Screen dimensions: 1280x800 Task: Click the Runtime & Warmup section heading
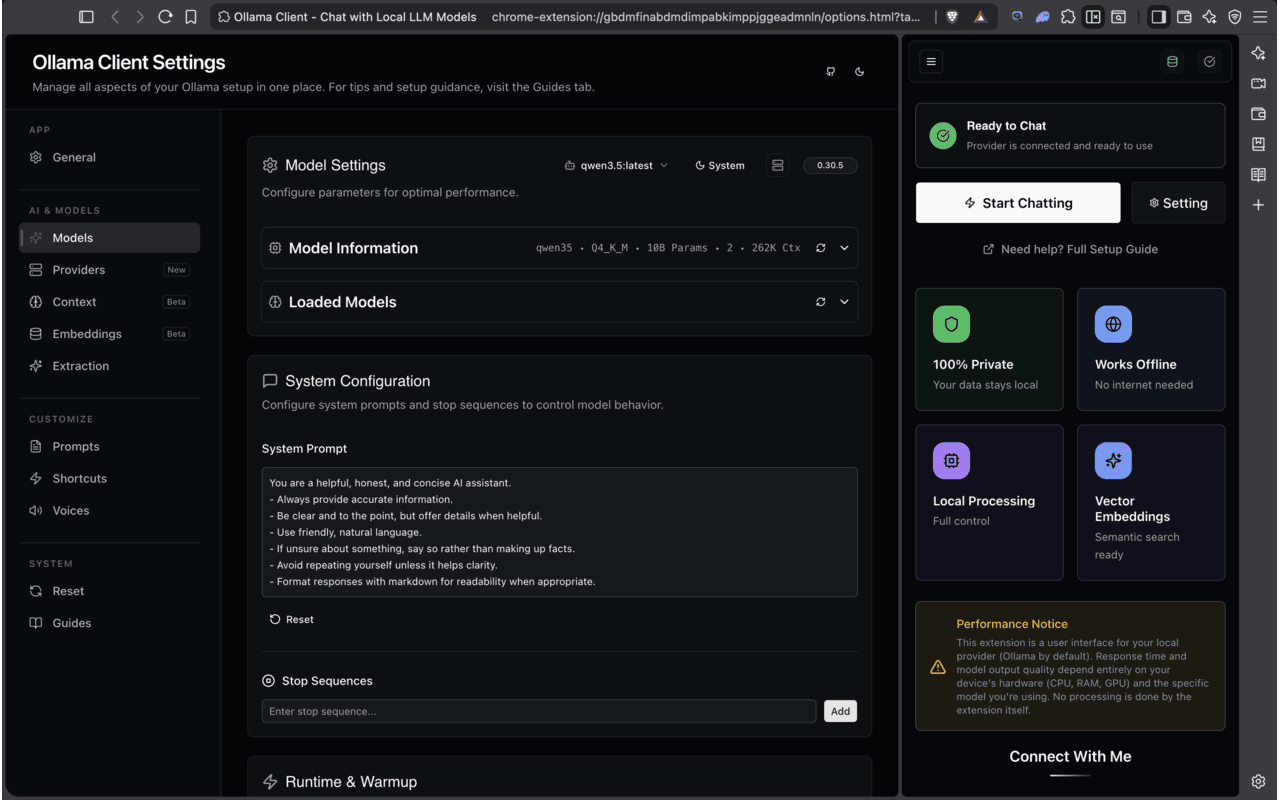coord(351,782)
